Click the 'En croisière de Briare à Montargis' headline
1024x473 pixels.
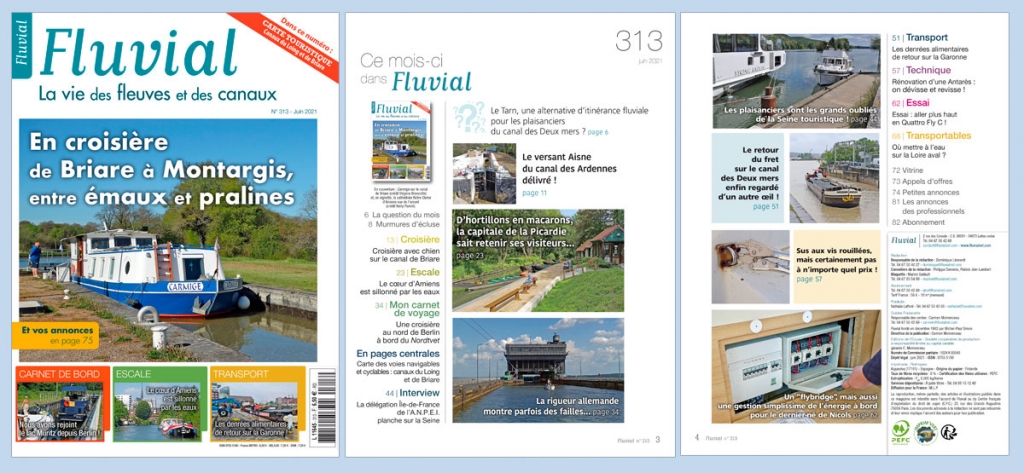pyautogui.click(x=160, y=170)
